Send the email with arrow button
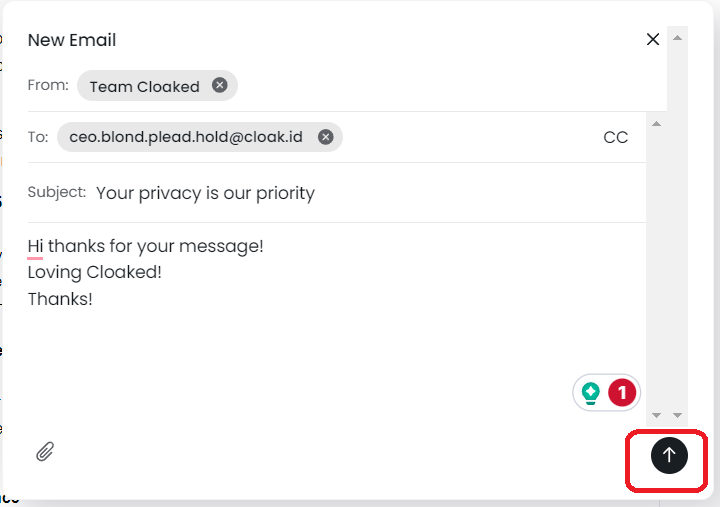This screenshot has width=720, height=507. pyautogui.click(x=669, y=455)
